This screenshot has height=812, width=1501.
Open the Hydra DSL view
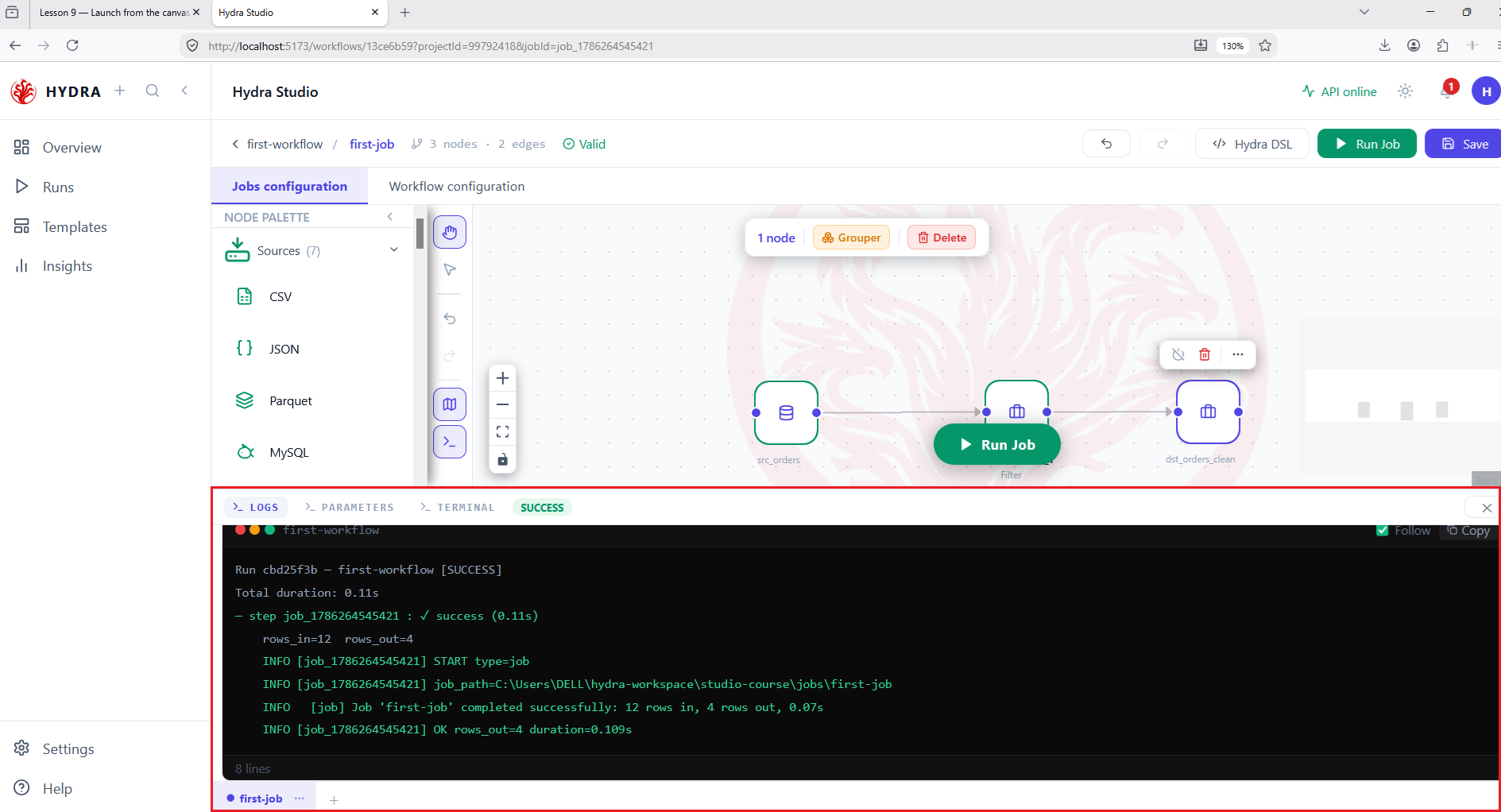coord(1252,144)
